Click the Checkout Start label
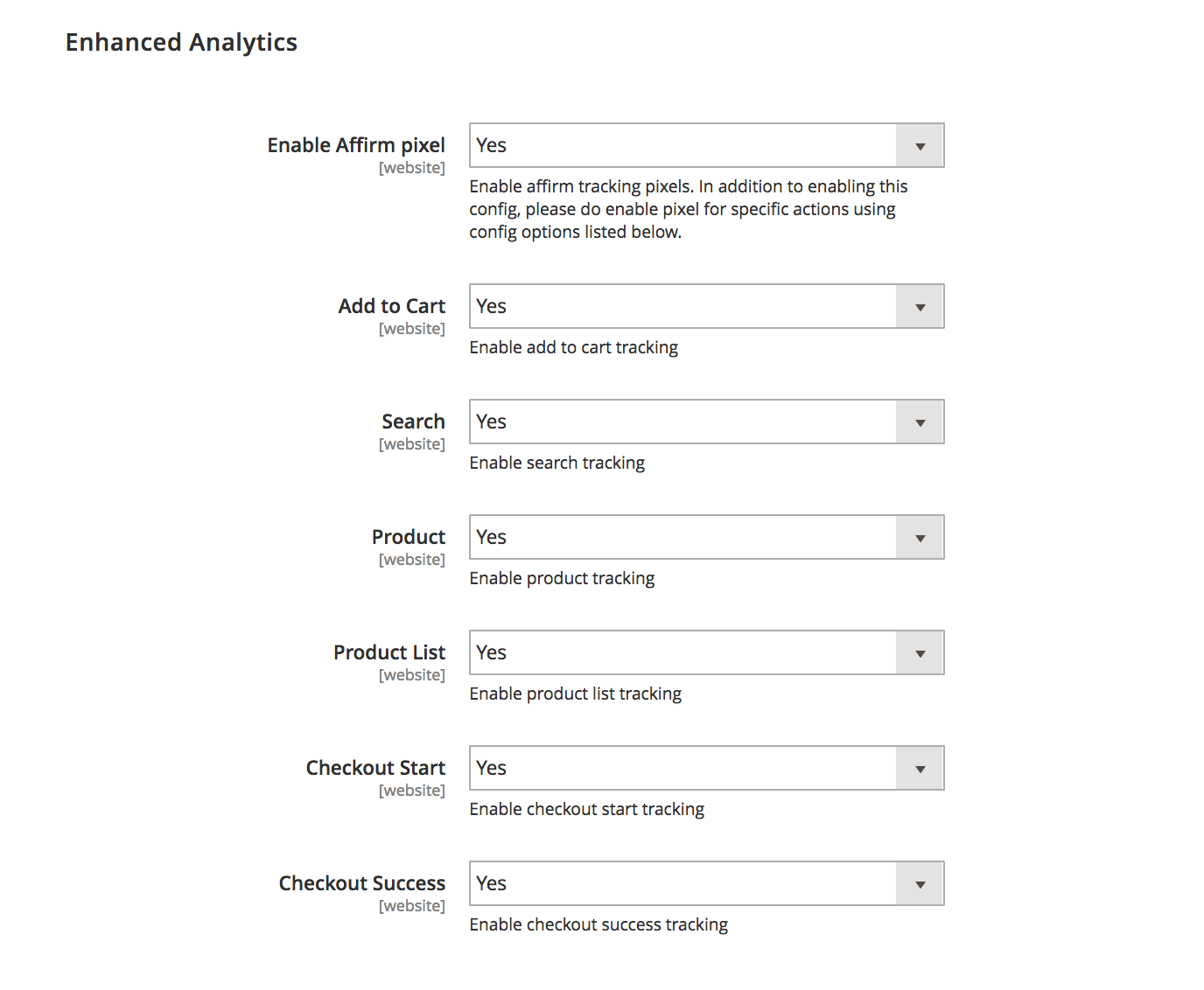1204x990 pixels. coord(375,768)
